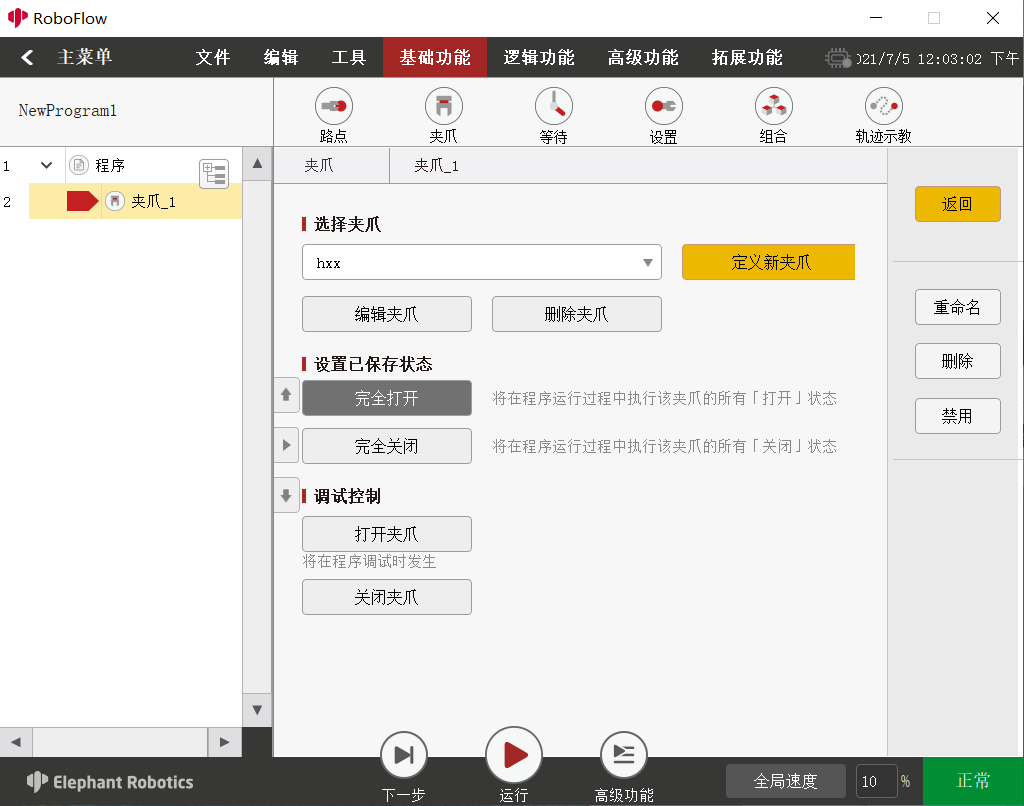Click 打开夹爪 debug button

point(387,534)
